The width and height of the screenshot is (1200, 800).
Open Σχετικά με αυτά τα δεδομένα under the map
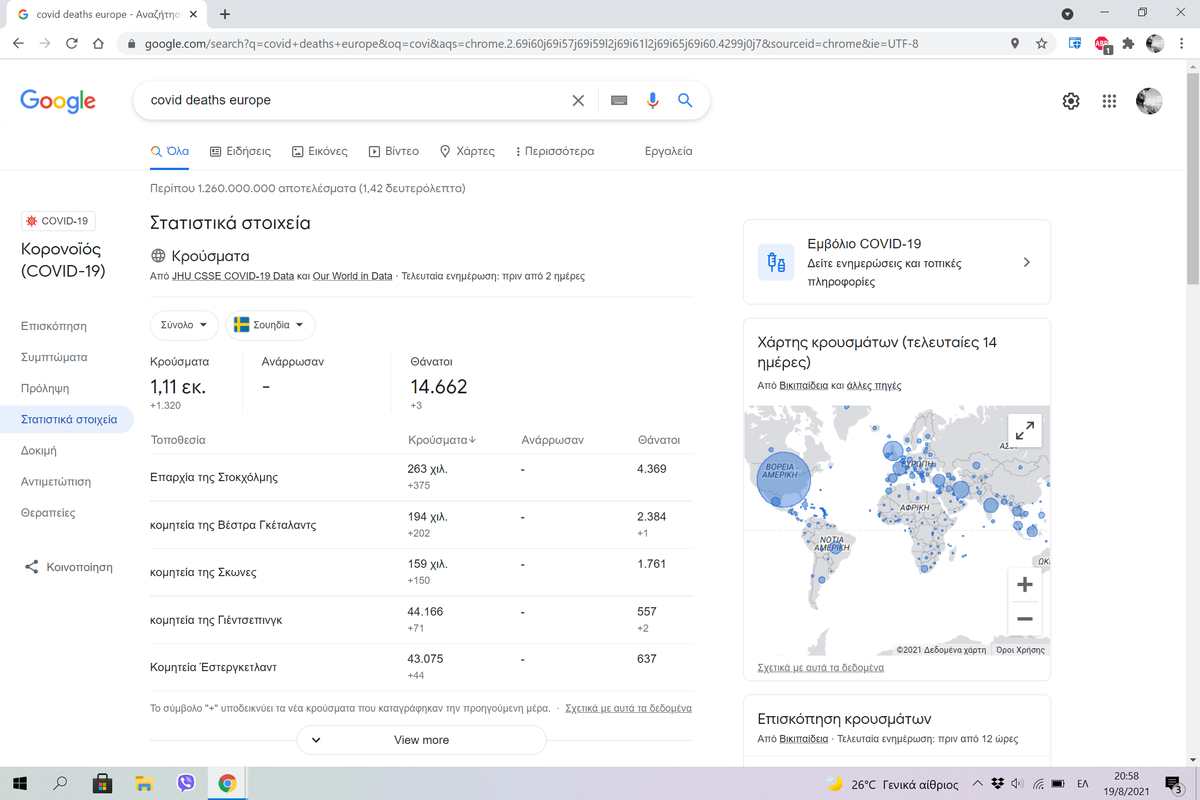[821, 668]
